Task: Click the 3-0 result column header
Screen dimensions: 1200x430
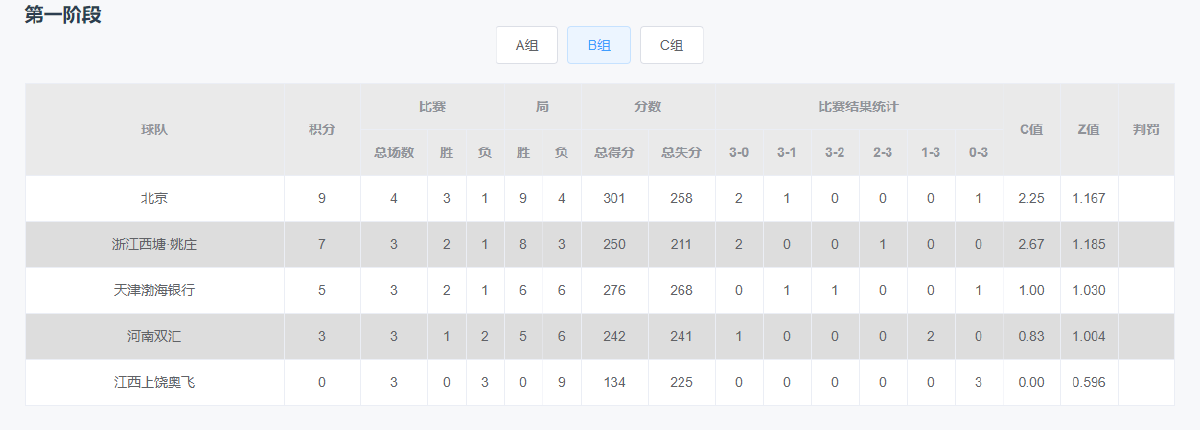Action: (739, 153)
